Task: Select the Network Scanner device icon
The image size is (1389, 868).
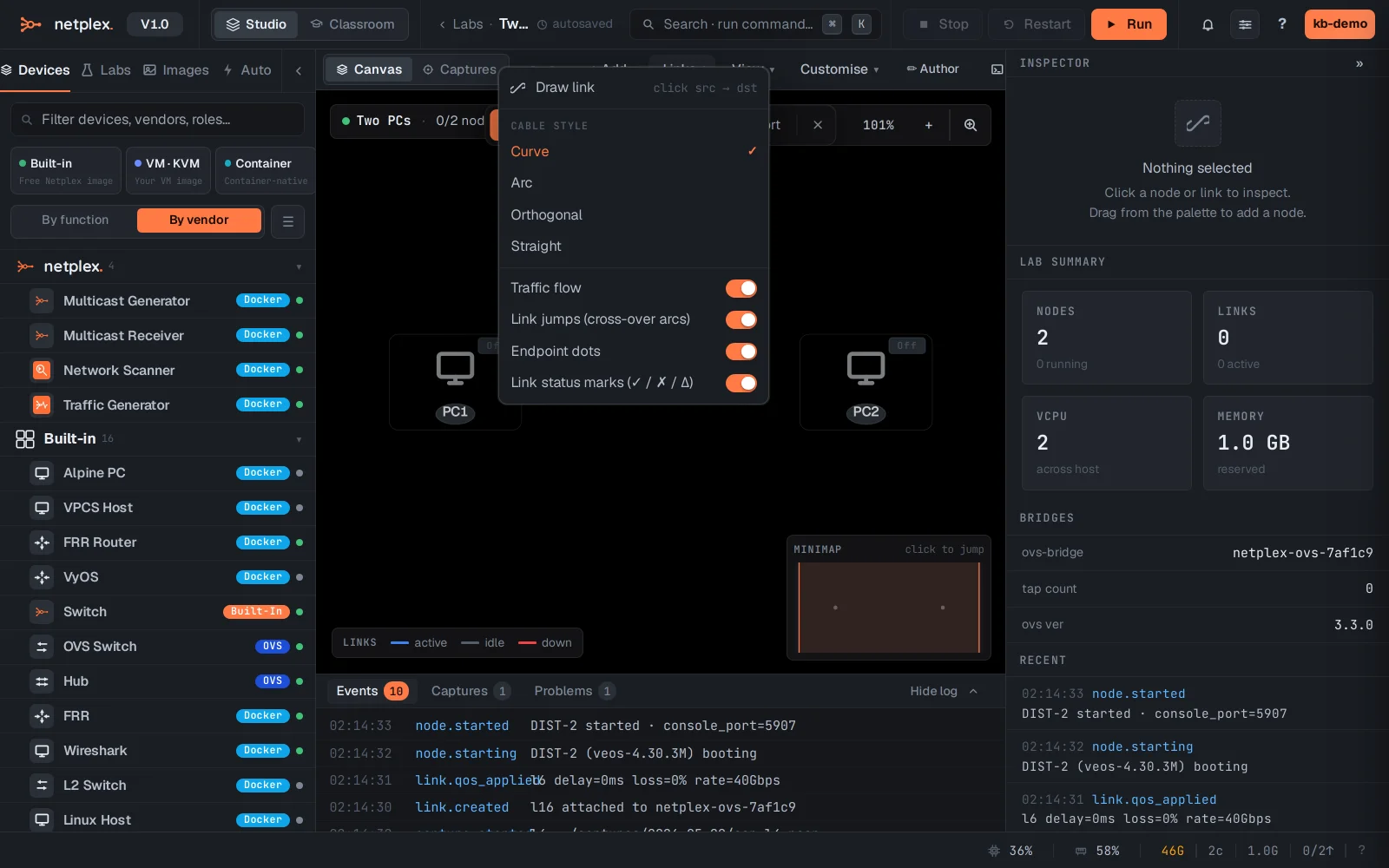Action: pyautogui.click(x=41, y=370)
